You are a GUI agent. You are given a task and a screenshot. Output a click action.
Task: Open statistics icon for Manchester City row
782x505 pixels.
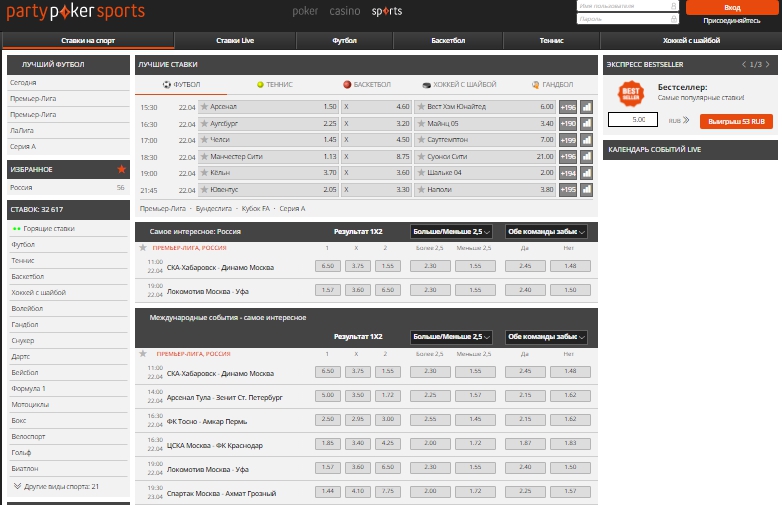[586, 157]
